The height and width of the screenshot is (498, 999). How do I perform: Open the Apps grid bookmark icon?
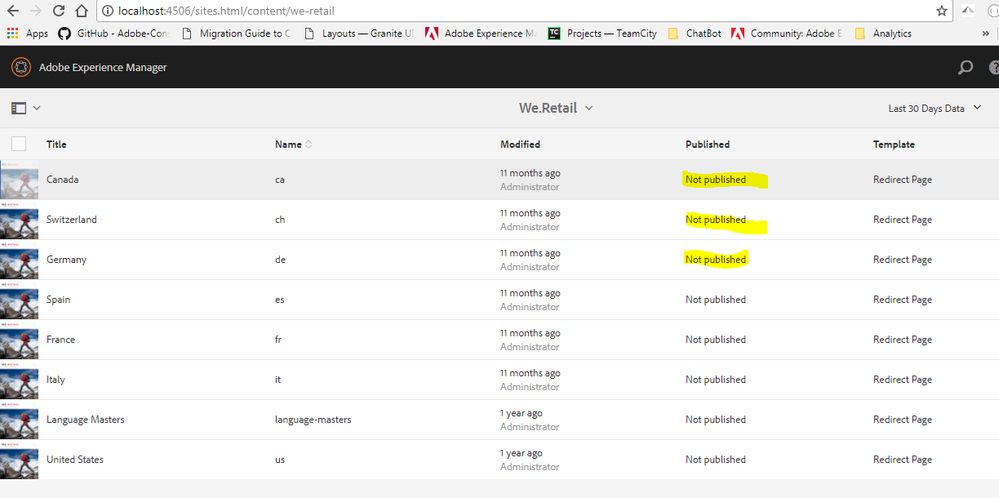(13, 33)
